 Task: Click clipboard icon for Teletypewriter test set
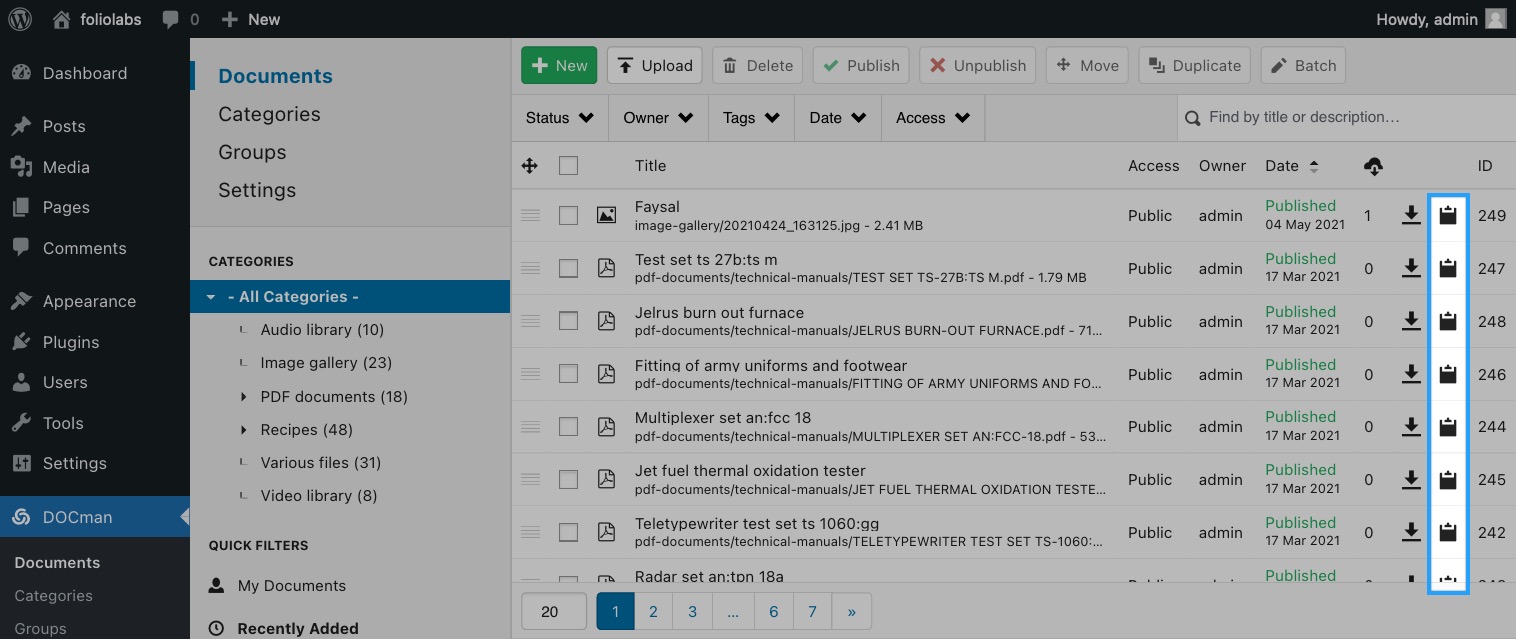coord(1447,532)
